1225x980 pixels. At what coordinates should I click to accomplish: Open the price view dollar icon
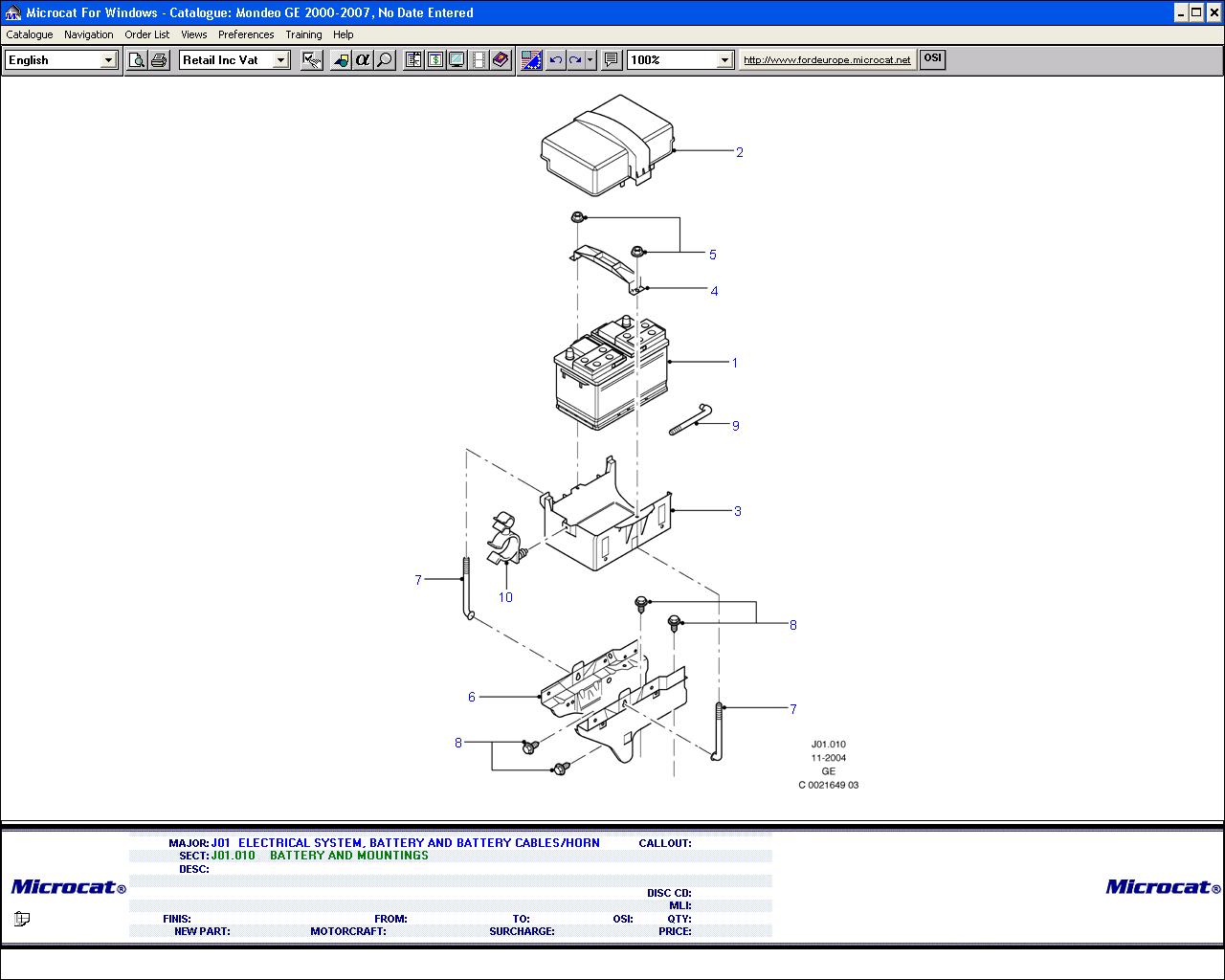435,60
